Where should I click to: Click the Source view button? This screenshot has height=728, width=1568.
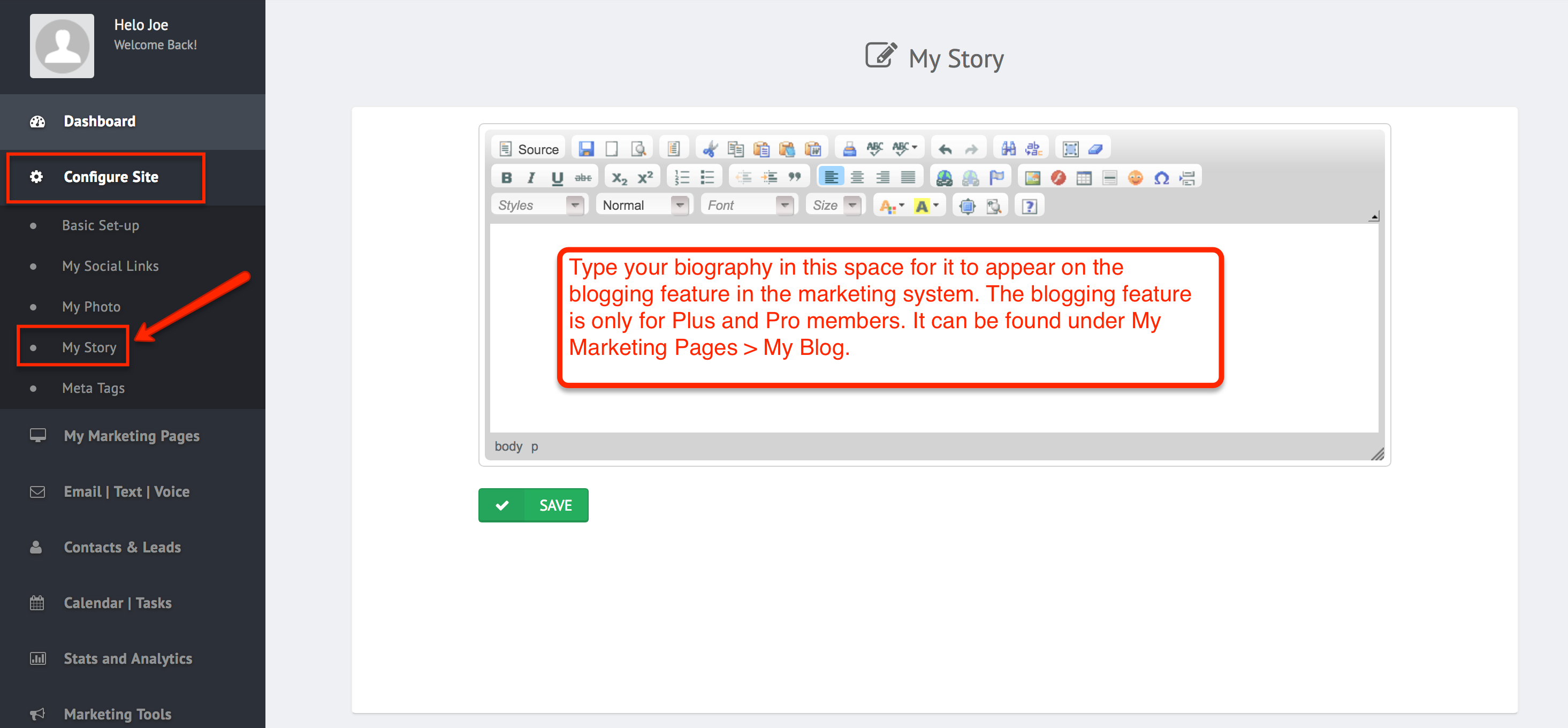click(528, 148)
